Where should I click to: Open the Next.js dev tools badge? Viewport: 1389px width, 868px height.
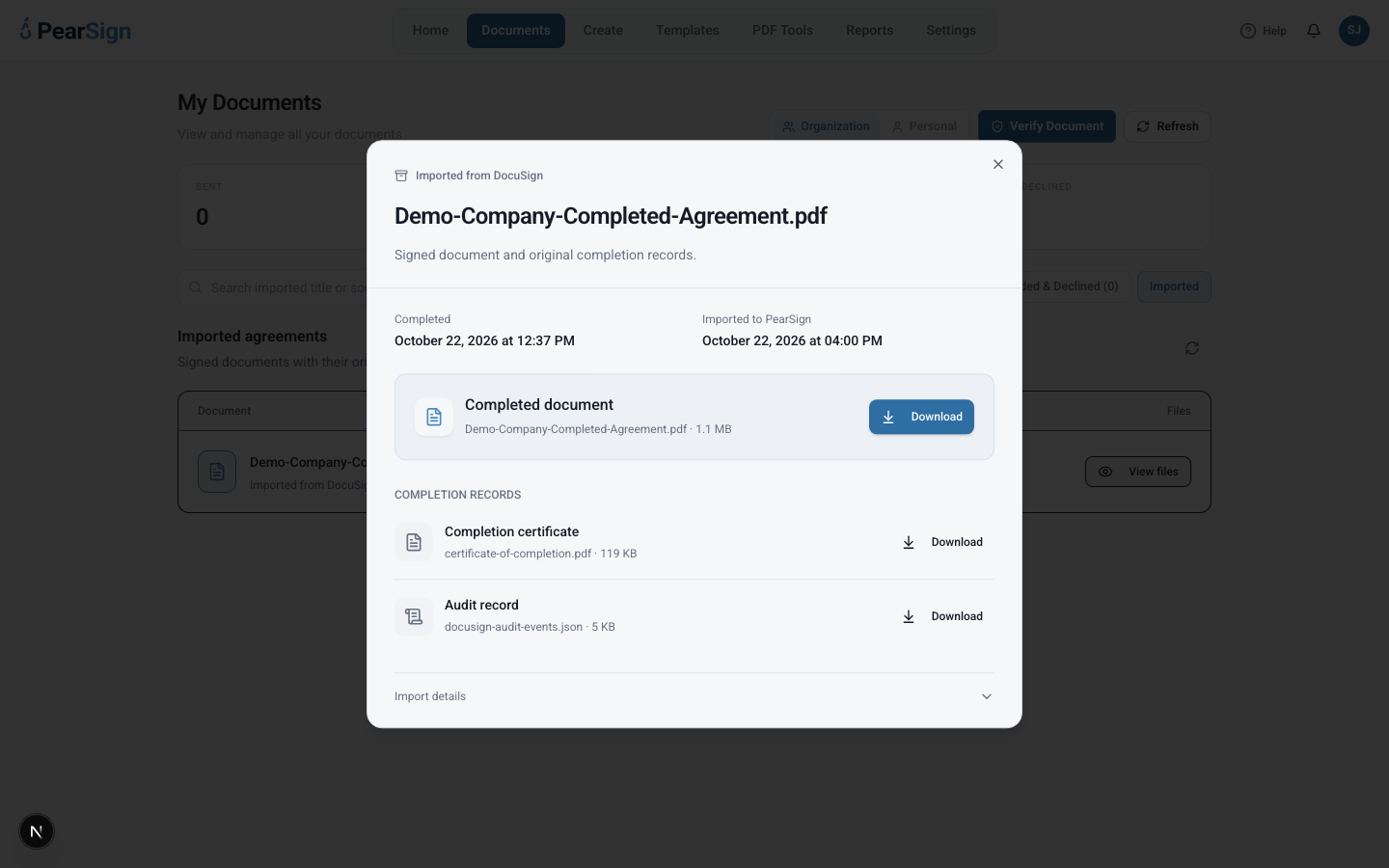37,831
